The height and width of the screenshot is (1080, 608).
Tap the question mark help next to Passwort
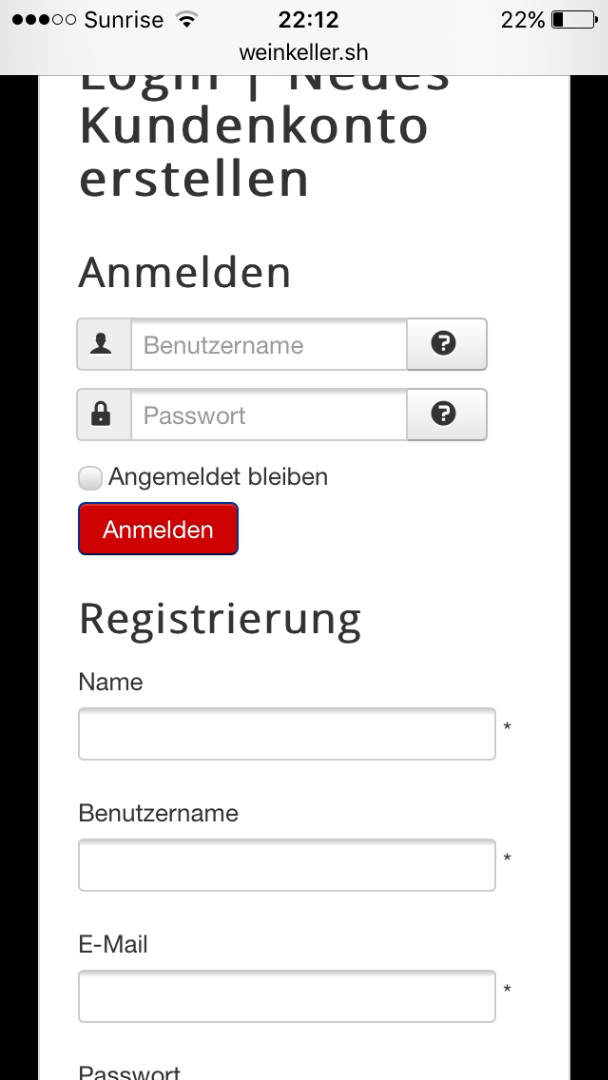click(x=445, y=414)
